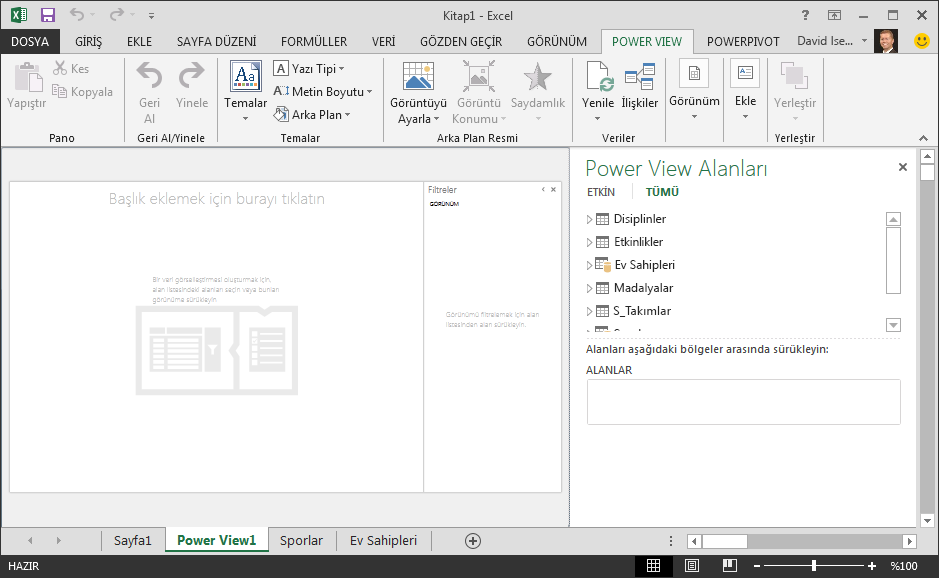
Task: Close the Power View Alanları pane
Action: coord(902,167)
